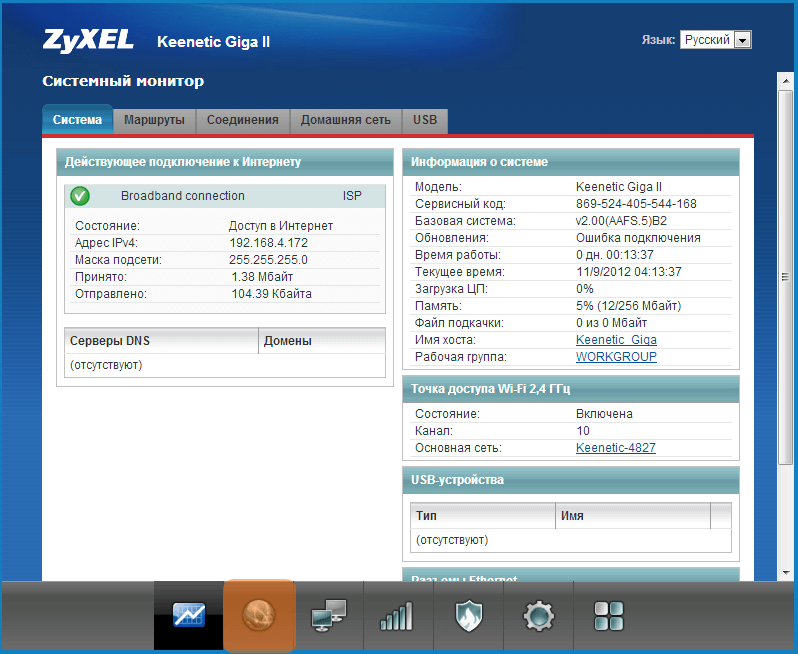Open the System Monitor chart icon

point(188,615)
